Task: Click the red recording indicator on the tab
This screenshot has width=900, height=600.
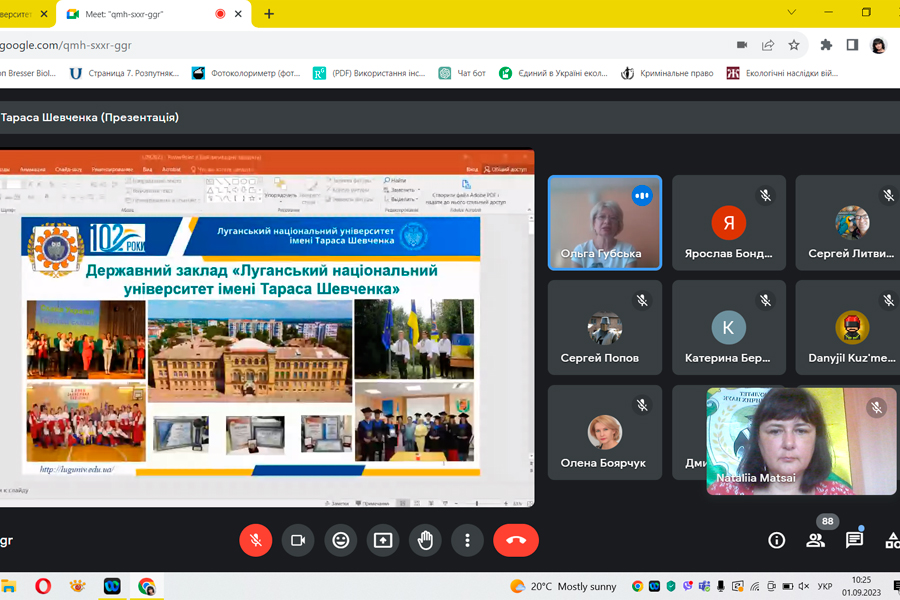Action: tap(220, 14)
